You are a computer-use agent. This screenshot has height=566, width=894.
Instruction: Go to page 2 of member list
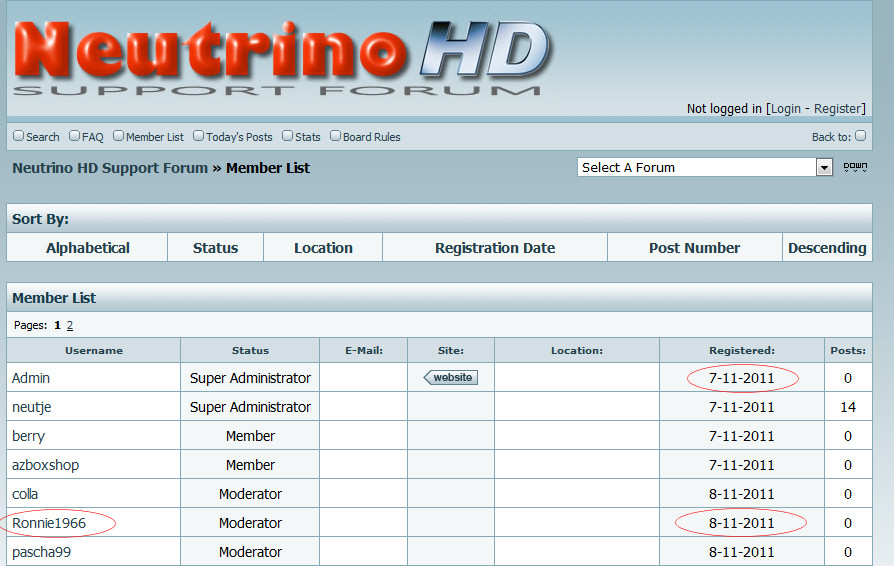click(70, 325)
